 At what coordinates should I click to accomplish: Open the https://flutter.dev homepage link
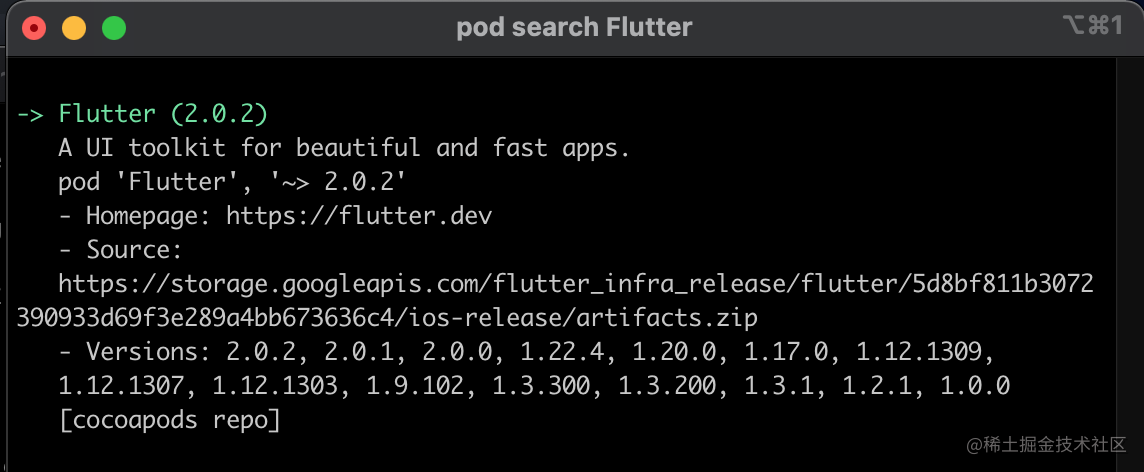click(x=359, y=216)
